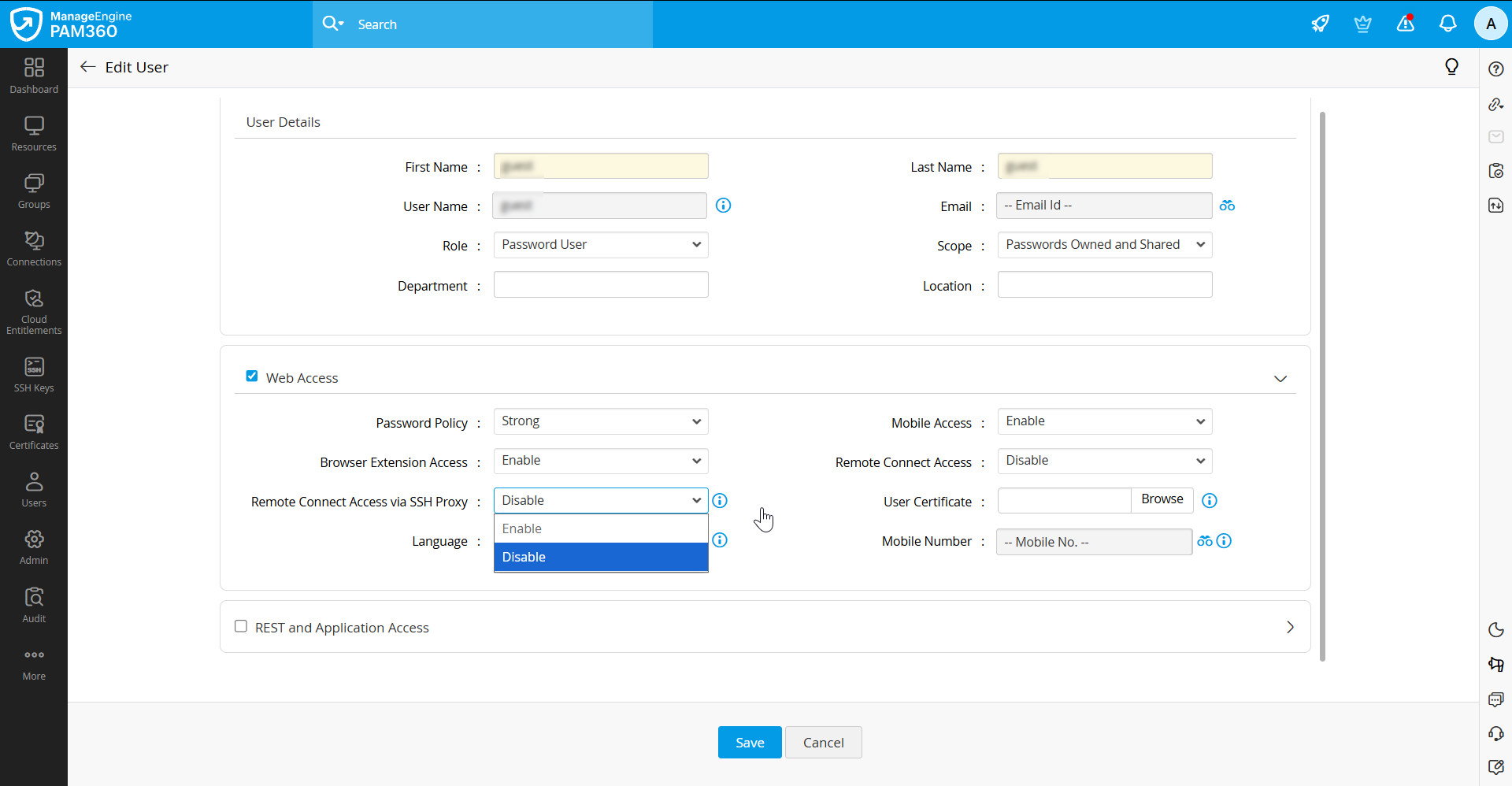Screen dimensions: 1512x786
Task: Open the Scope dropdown
Action: pos(1105,245)
